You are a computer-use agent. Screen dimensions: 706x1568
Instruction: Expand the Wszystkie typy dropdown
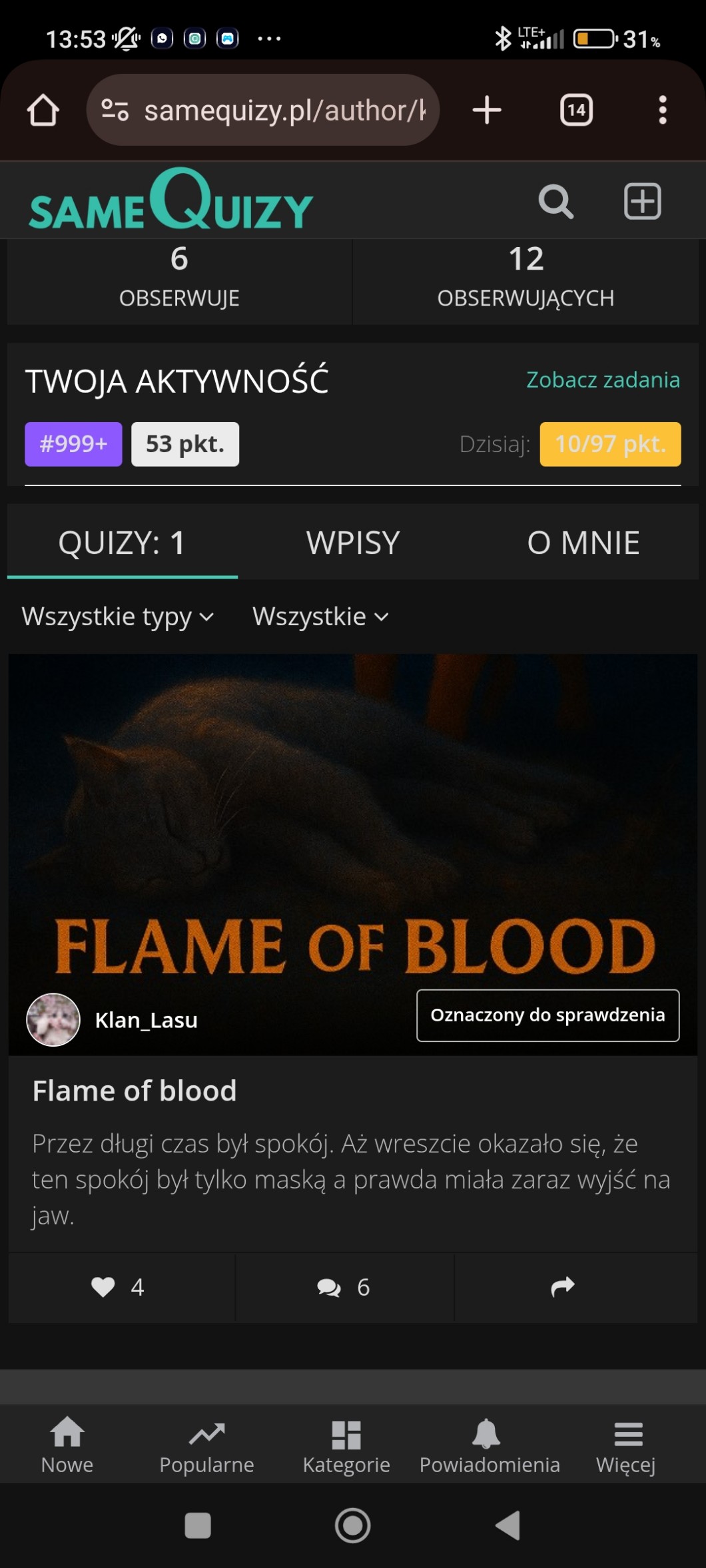tap(118, 617)
